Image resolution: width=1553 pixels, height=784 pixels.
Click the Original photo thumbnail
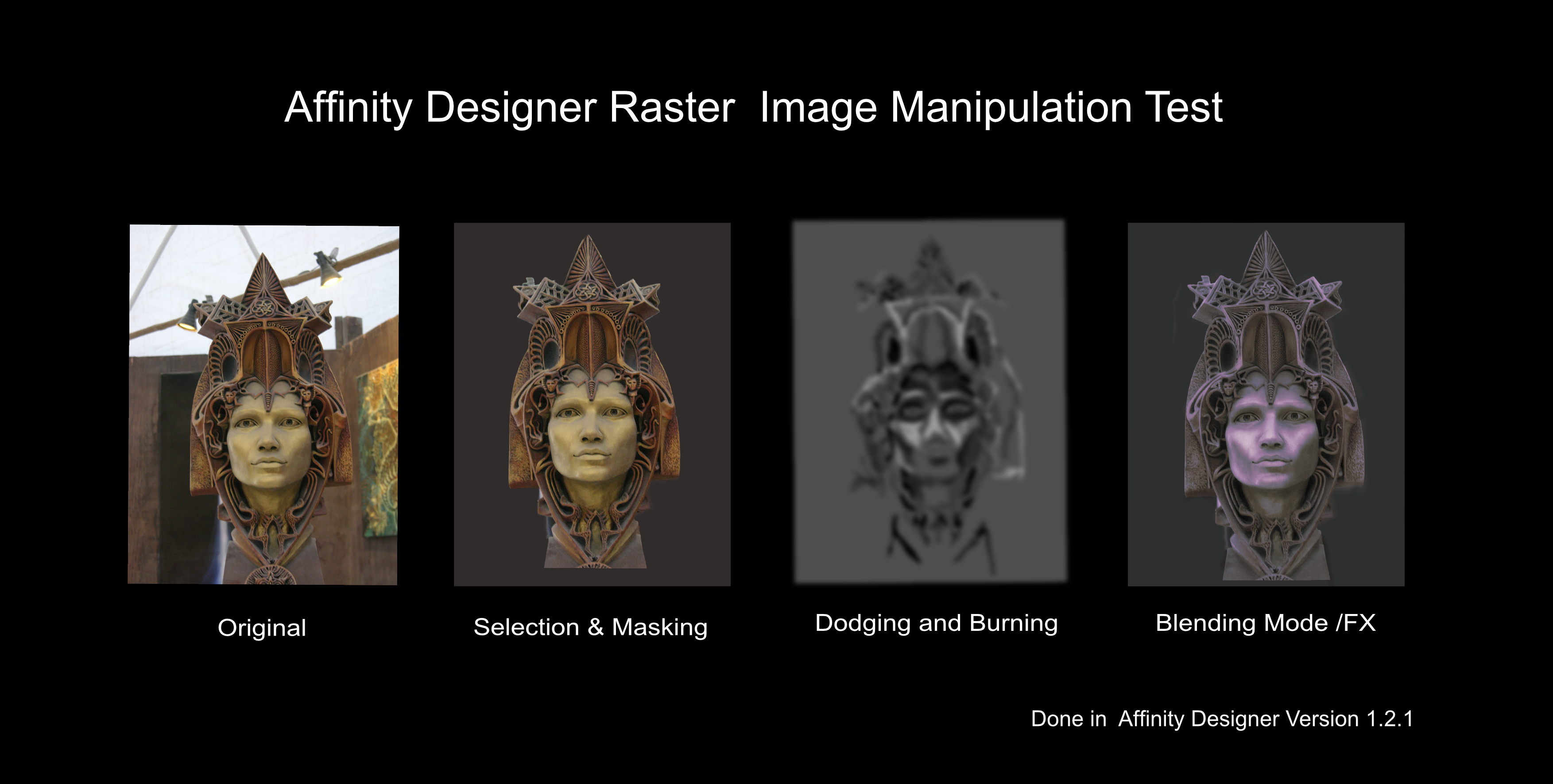pos(263,404)
